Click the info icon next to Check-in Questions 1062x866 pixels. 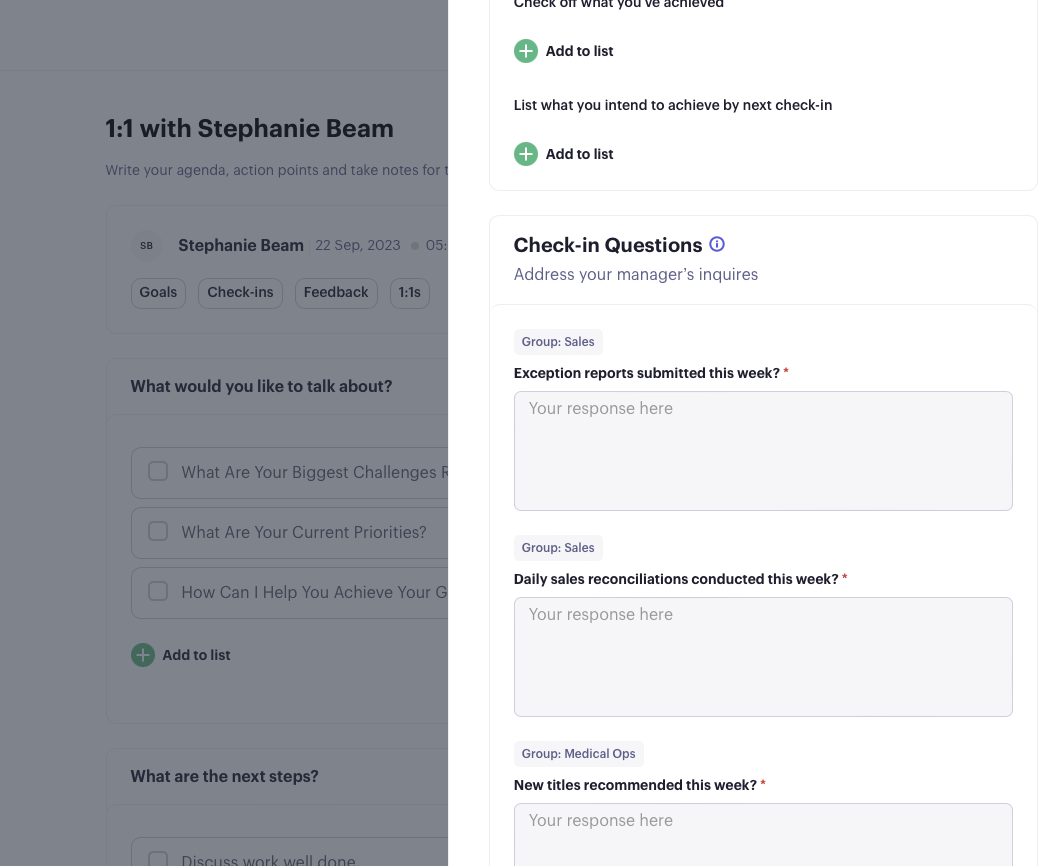click(717, 244)
